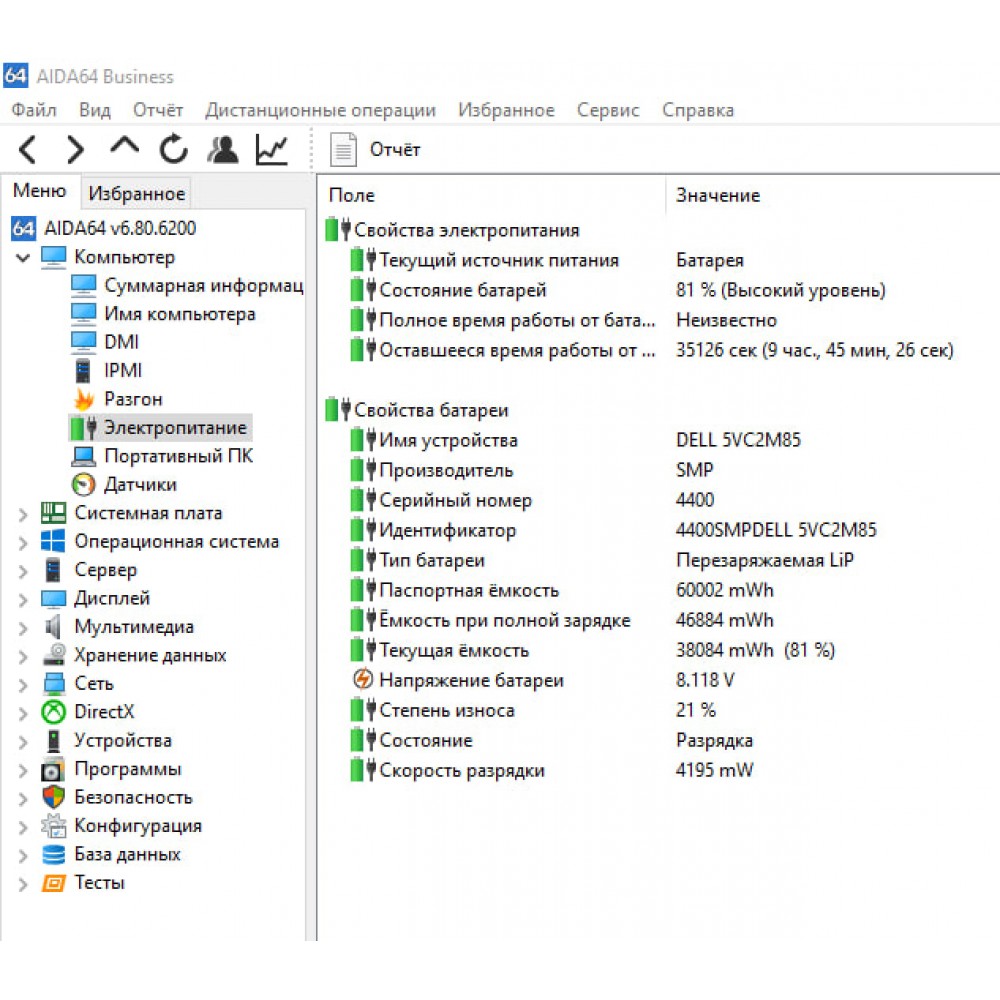Click the AIDA64 logo in the title bar
Viewport: 1000px width, 1000px height.
pyautogui.click(x=15, y=75)
